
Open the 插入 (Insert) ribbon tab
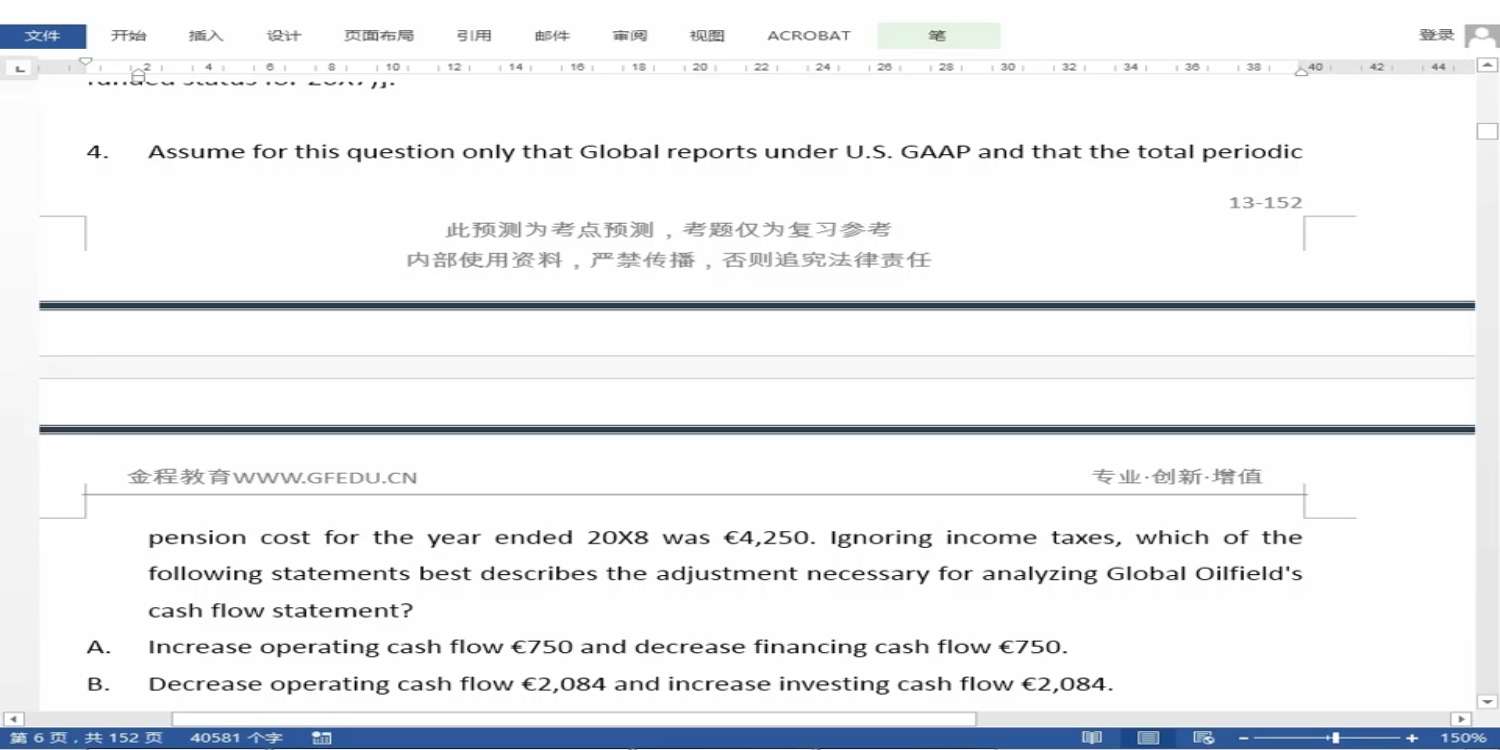point(206,36)
